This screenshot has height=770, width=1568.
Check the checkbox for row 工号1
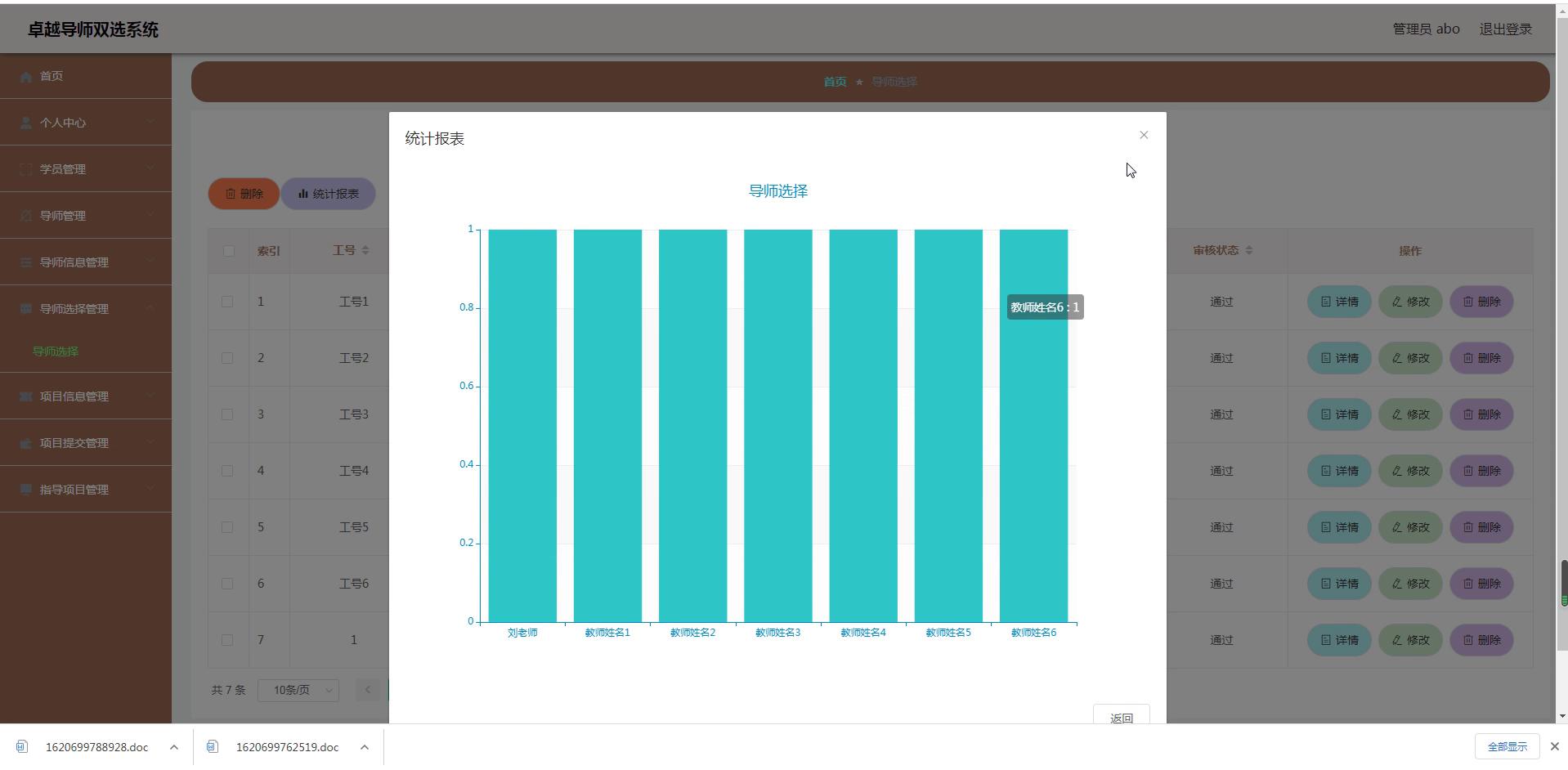click(x=228, y=302)
